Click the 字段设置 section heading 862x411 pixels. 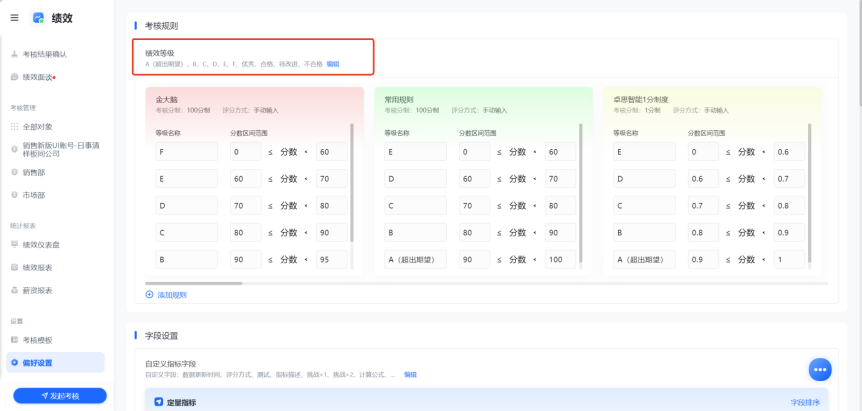click(x=161, y=336)
